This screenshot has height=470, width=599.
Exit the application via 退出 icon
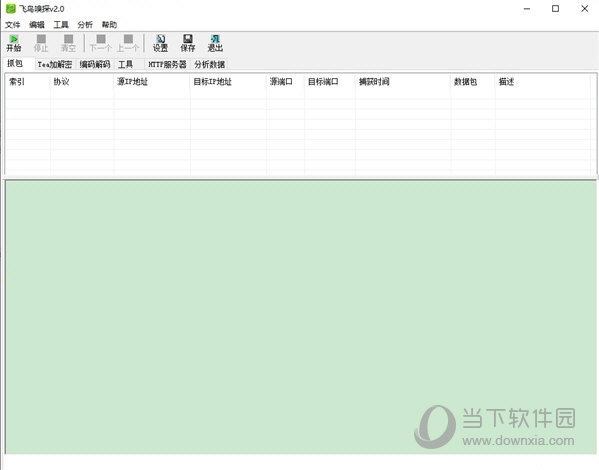tap(215, 43)
